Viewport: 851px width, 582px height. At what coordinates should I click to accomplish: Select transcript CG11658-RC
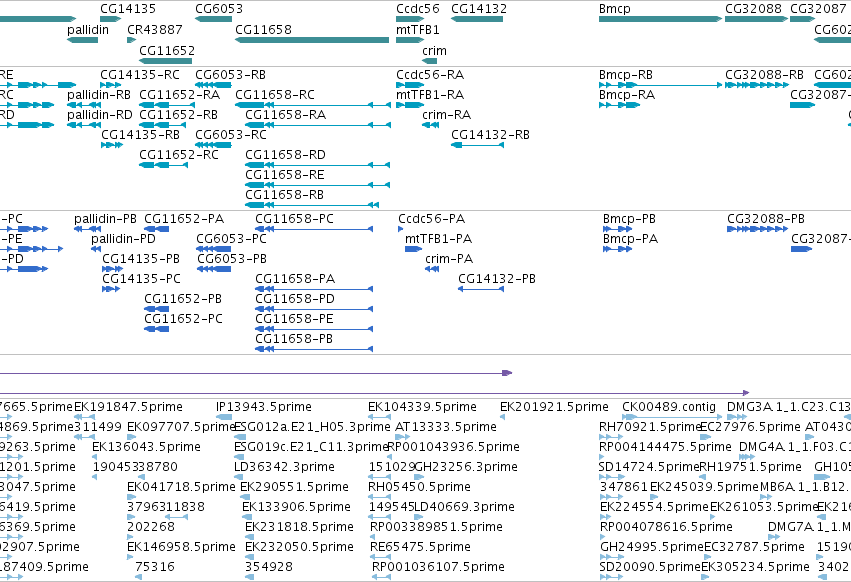pos(275,94)
